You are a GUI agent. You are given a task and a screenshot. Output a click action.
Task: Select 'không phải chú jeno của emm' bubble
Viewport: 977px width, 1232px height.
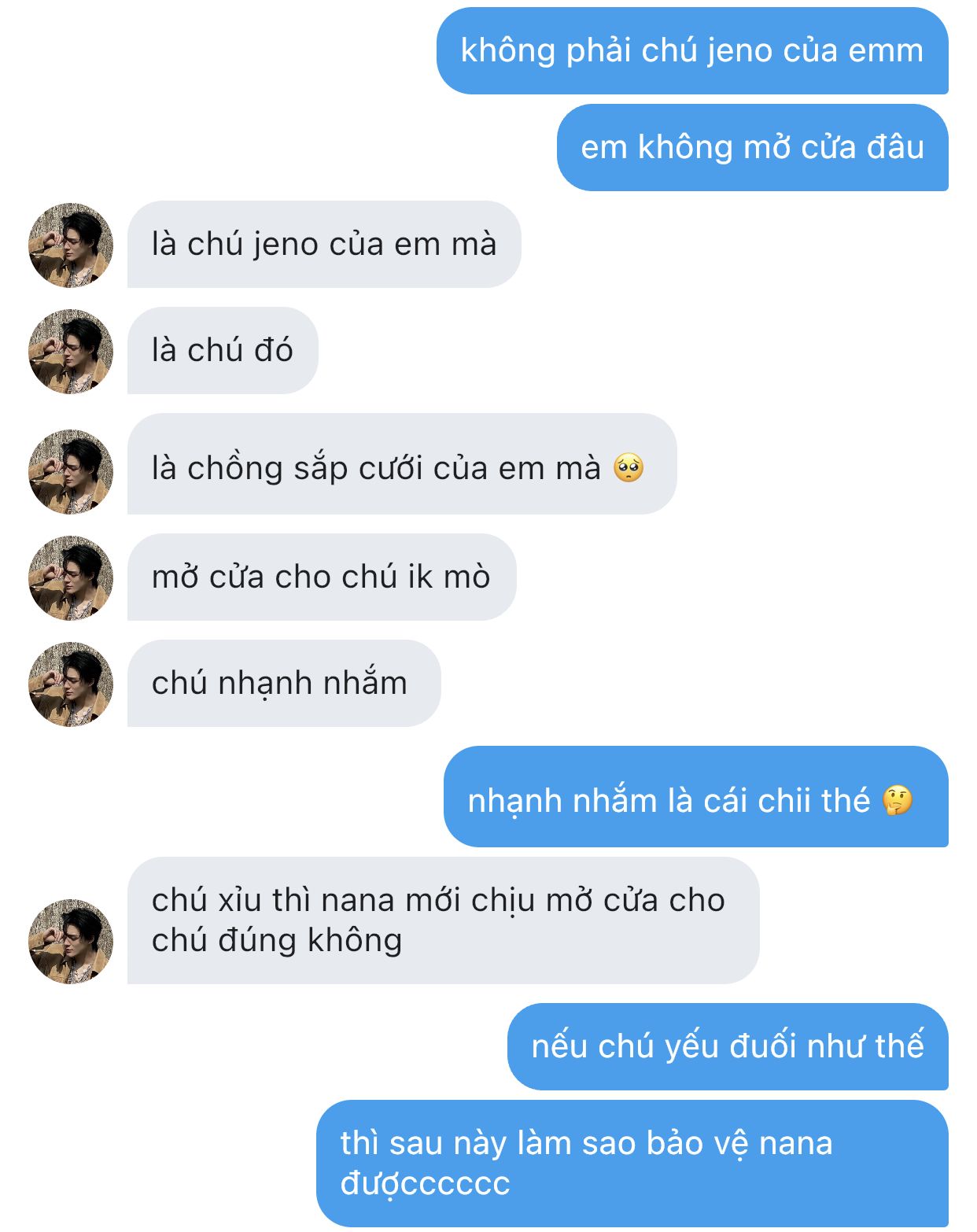pyautogui.click(x=692, y=51)
